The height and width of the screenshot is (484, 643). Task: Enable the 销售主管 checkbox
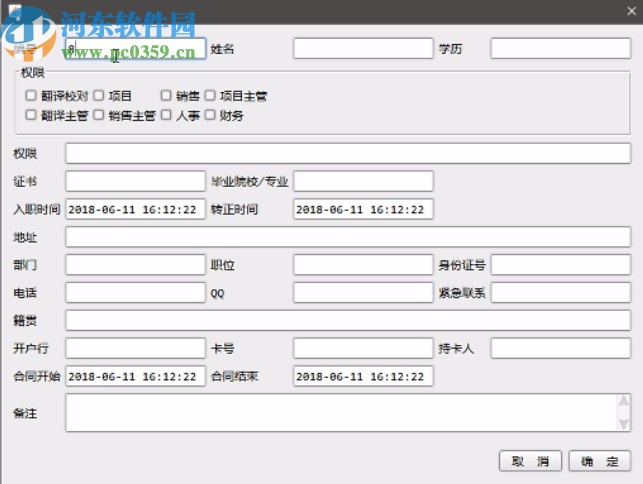click(x=99, y=115)
